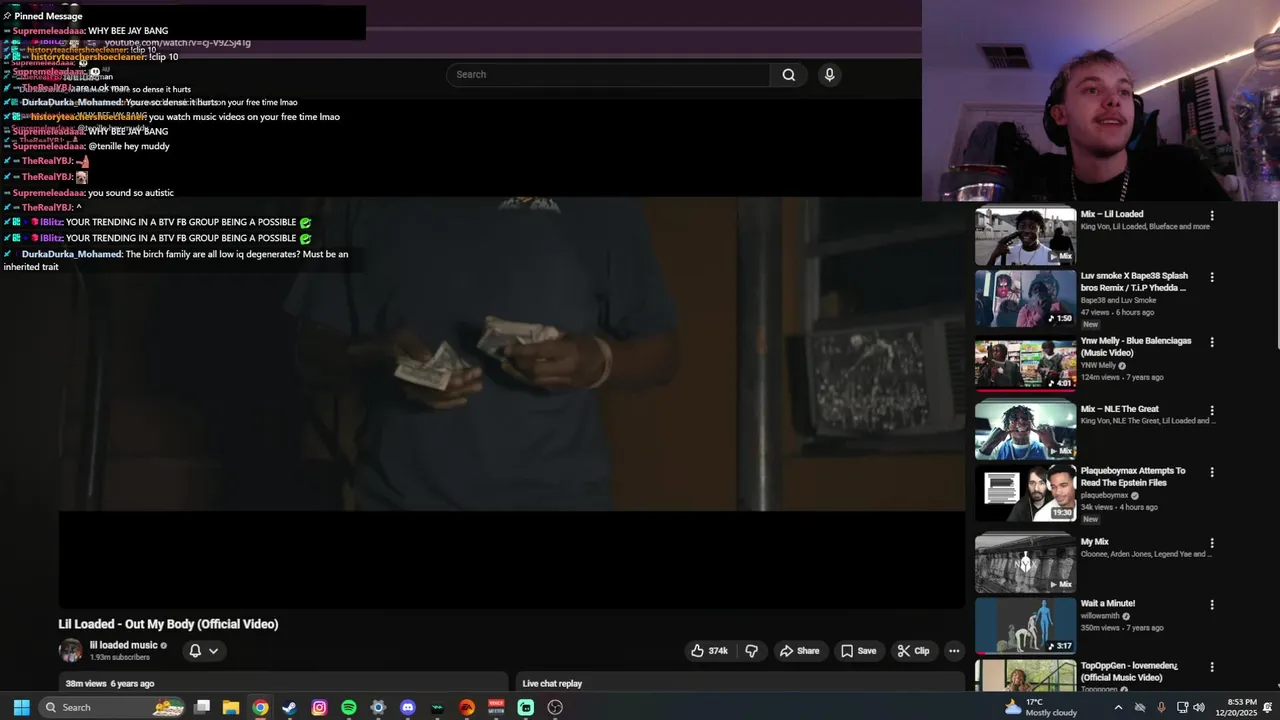Share the video using Share button
This screenshot has width=1280, height=720.
coord(799,651)
